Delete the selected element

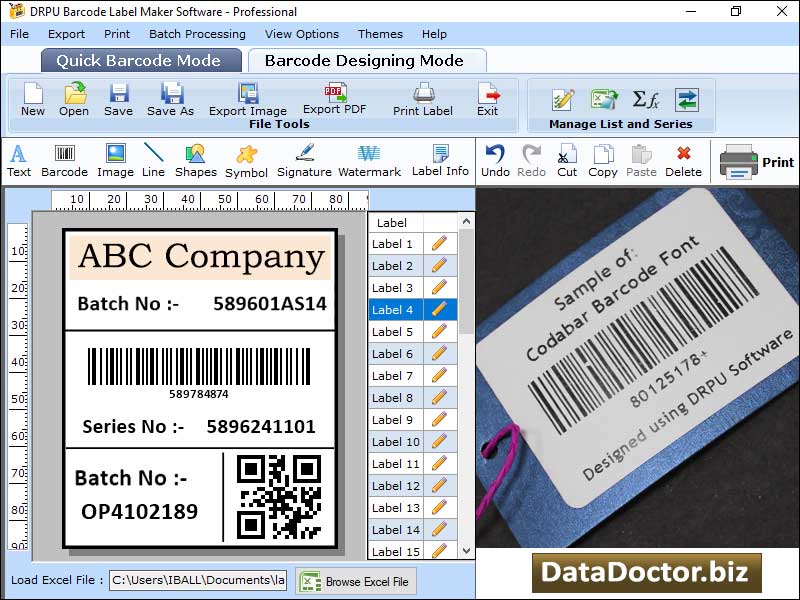(x=683, y=160)
